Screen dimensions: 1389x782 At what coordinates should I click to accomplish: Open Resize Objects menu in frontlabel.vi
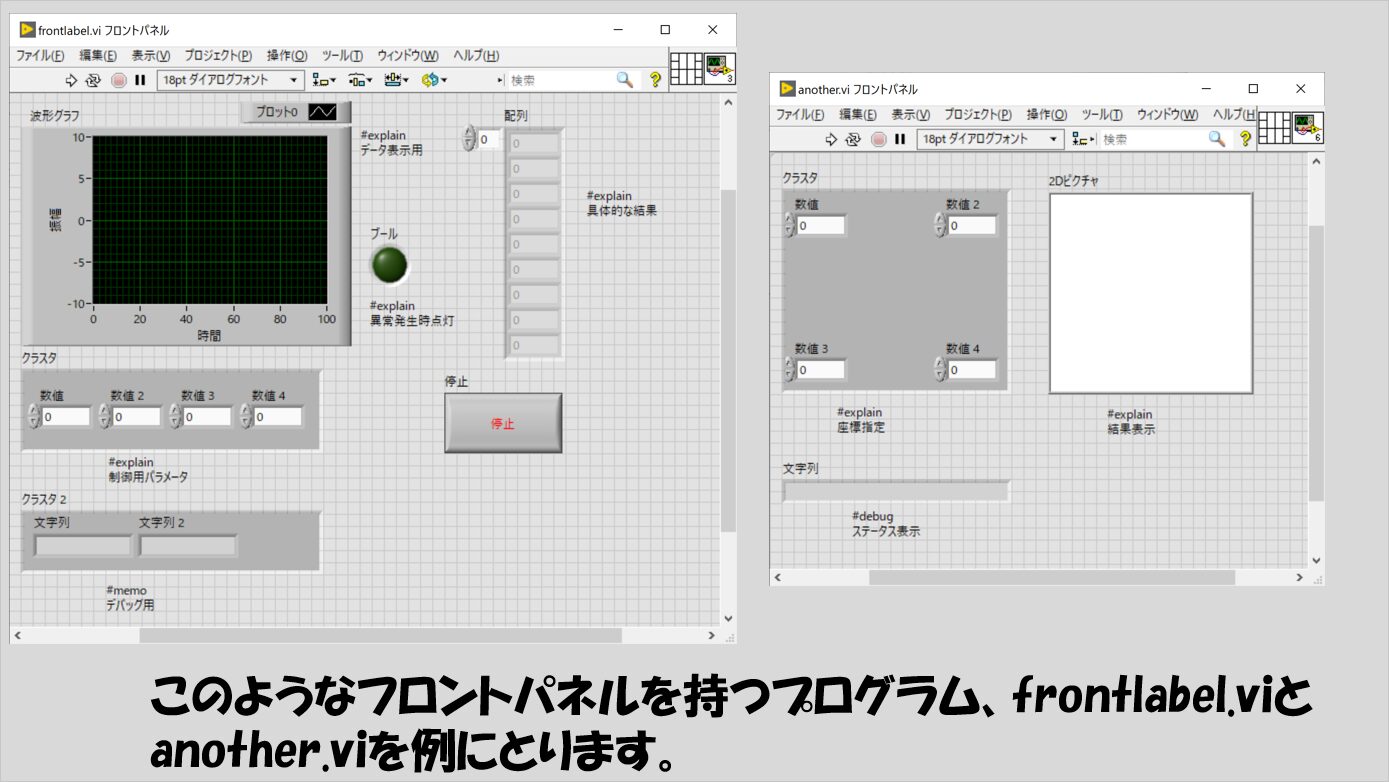point(397,80)
